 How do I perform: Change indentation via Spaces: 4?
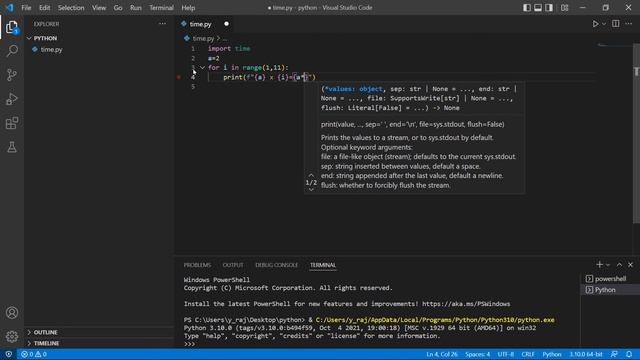[x=478, y=354]
